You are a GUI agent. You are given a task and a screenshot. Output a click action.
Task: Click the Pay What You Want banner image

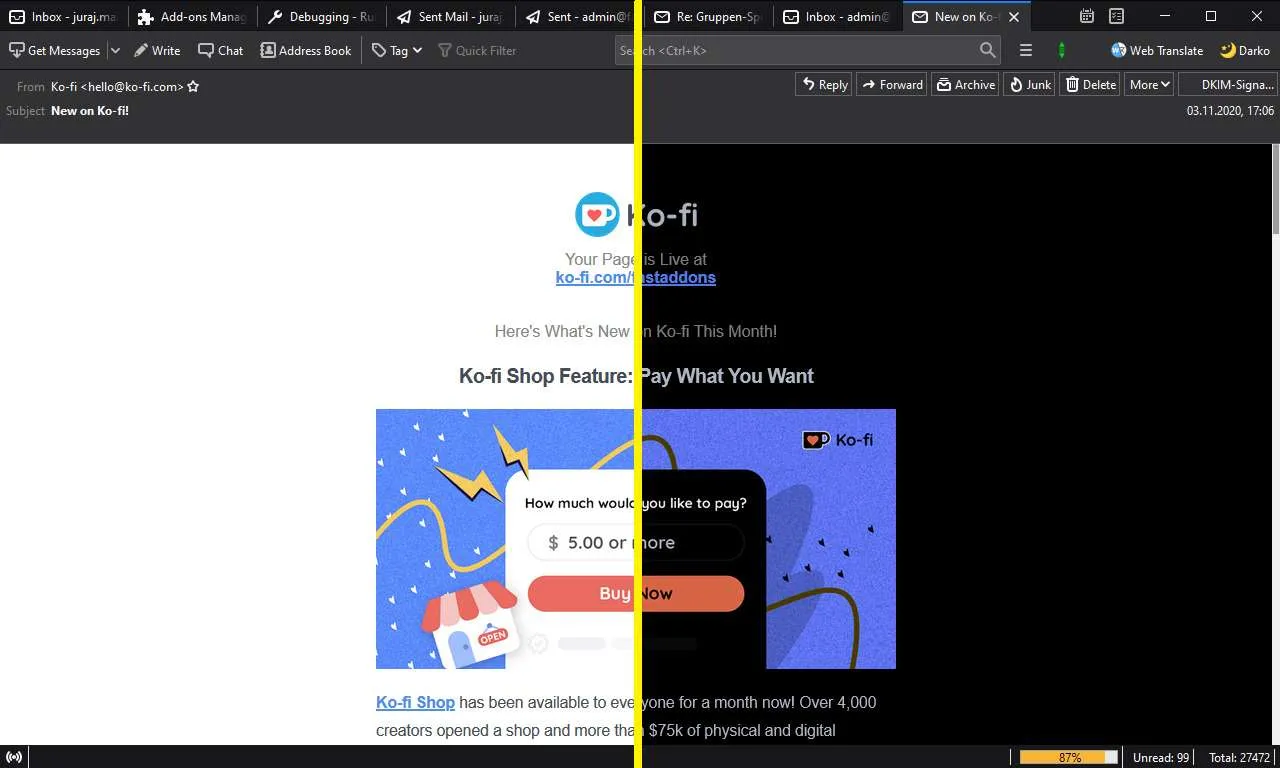[636, 539]
